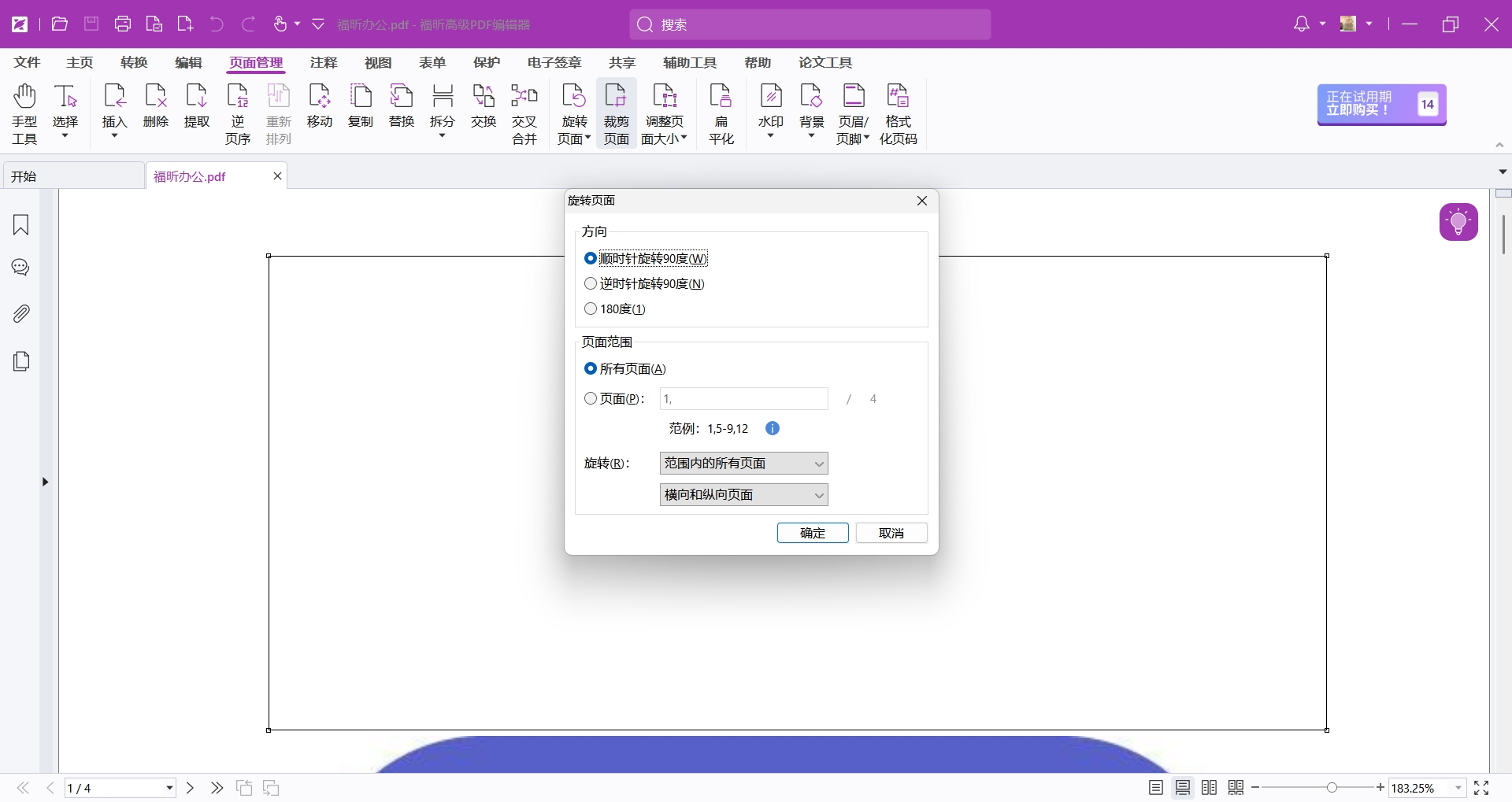
Task: Click the page range input field
Action: (x=743, y=399)
